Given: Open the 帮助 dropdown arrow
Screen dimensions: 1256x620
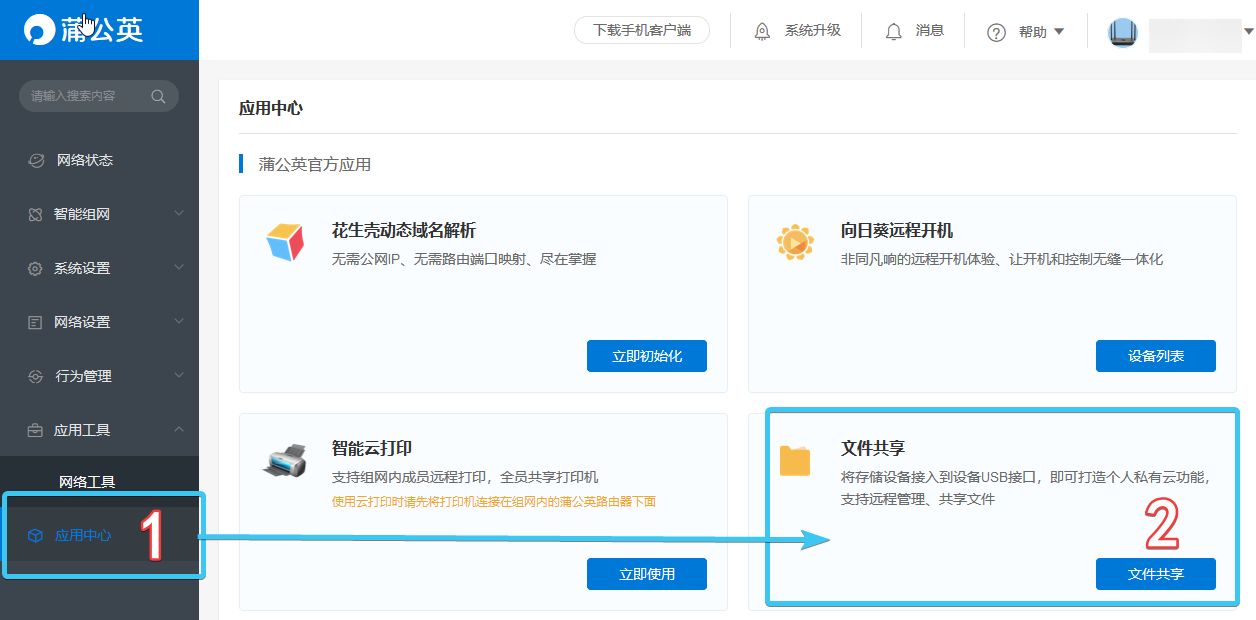Looking at the screenshot, I should [x=1059, y=32].
